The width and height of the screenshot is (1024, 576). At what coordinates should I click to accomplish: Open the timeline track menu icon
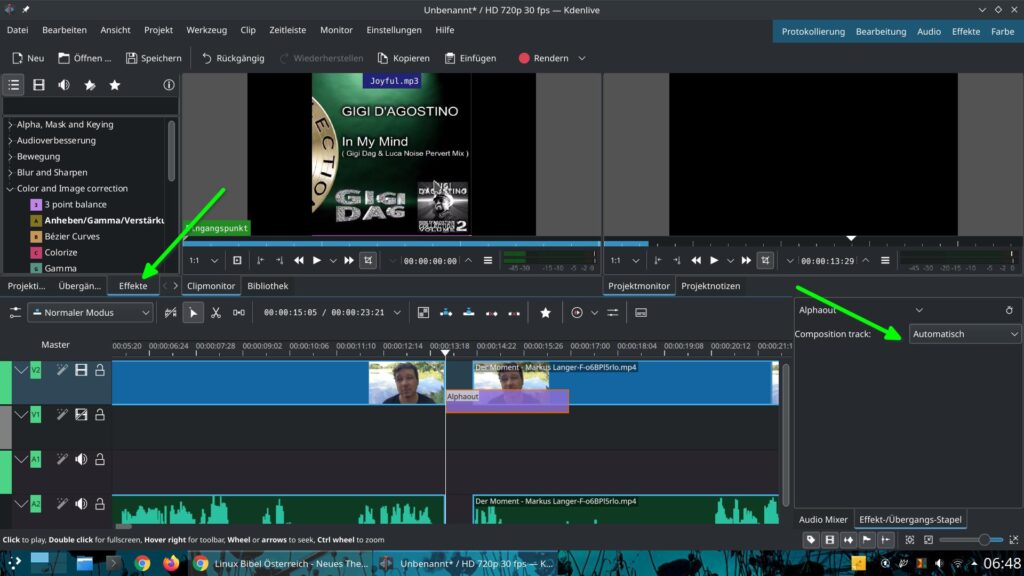point(15,313)
